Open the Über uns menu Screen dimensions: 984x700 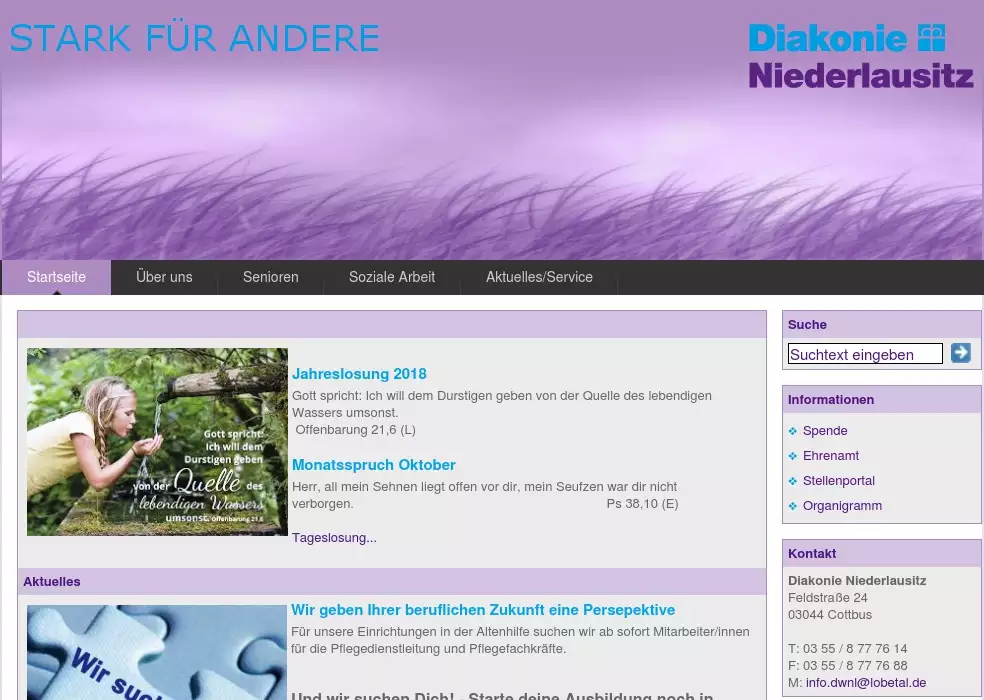[x=164, y=277]
